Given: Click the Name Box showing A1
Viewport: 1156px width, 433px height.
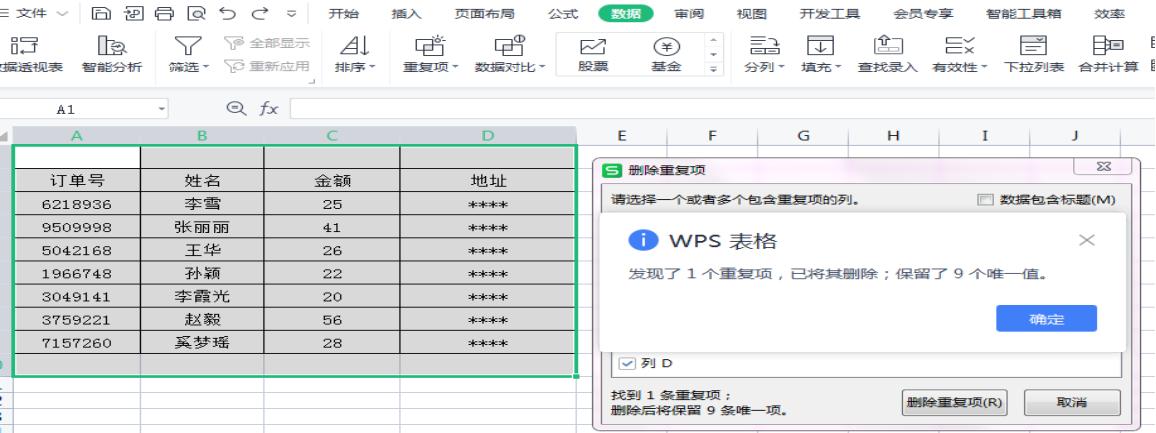Looking at the screenshot, I should tap(83, 109).
